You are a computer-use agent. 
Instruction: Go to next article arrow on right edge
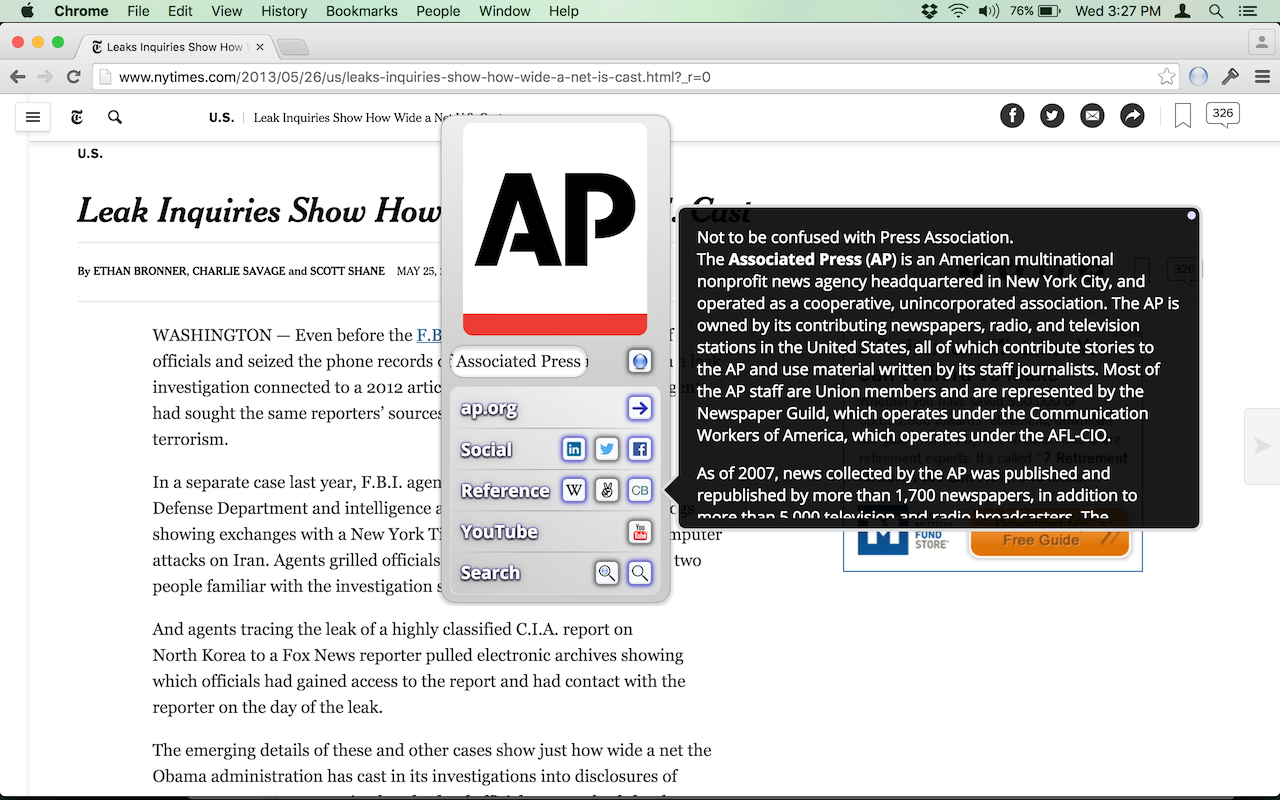click(x=1262, y=446)
